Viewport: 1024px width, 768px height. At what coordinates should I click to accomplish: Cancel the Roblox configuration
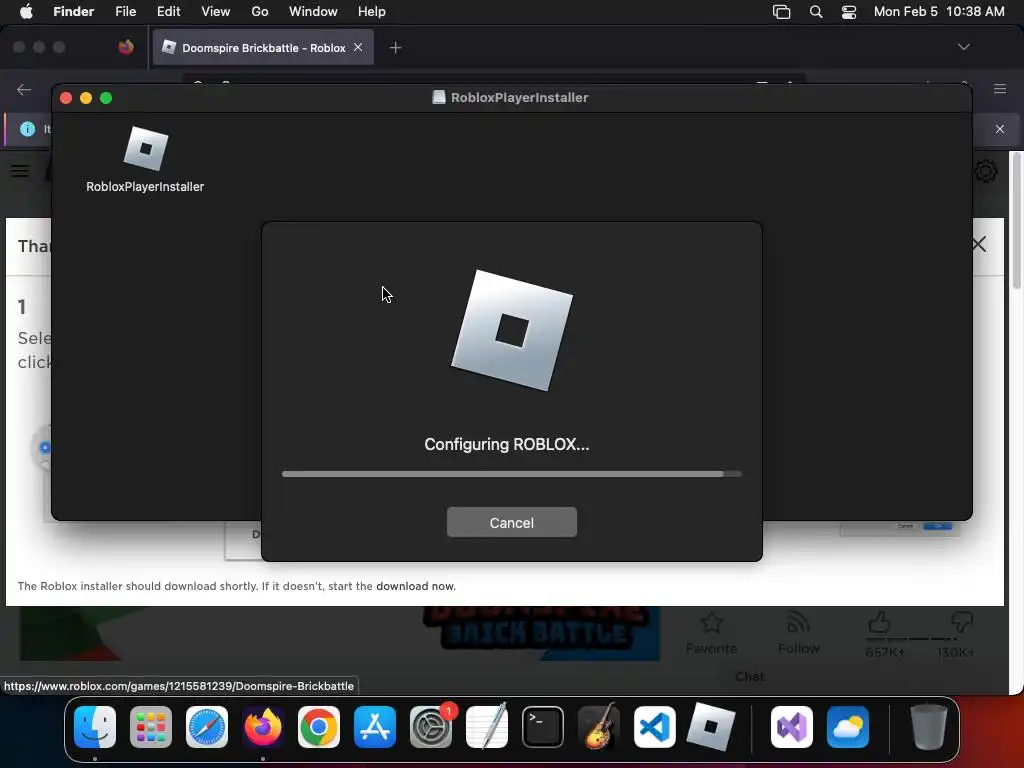(x=511, y=522)
